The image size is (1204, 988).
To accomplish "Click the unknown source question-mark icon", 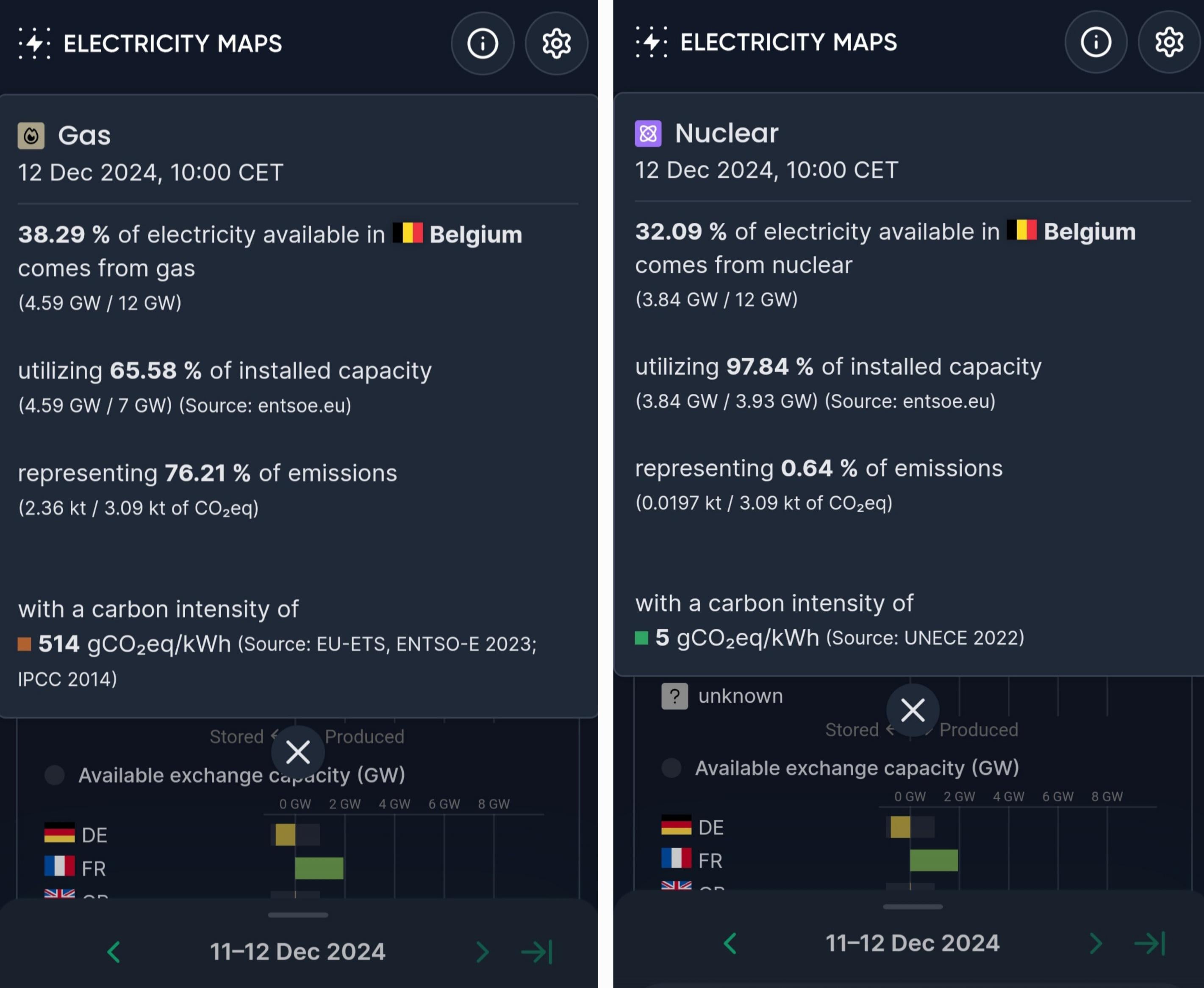I will click(674, 696).
